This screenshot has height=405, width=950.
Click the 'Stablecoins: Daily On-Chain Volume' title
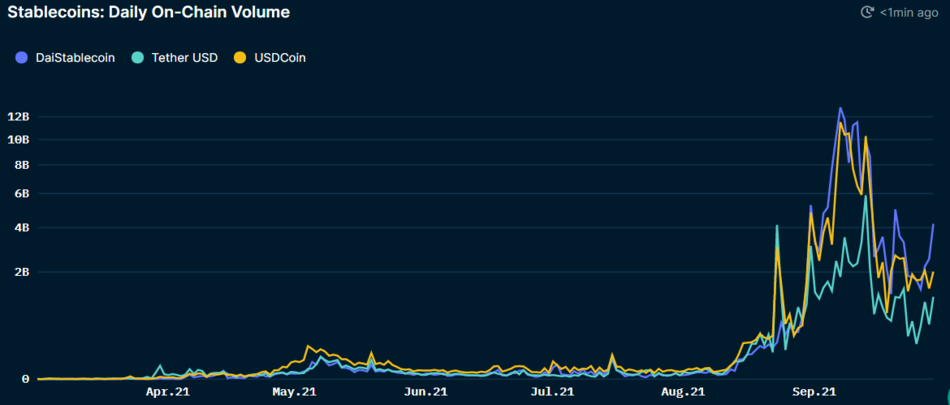tap(149, 13)
